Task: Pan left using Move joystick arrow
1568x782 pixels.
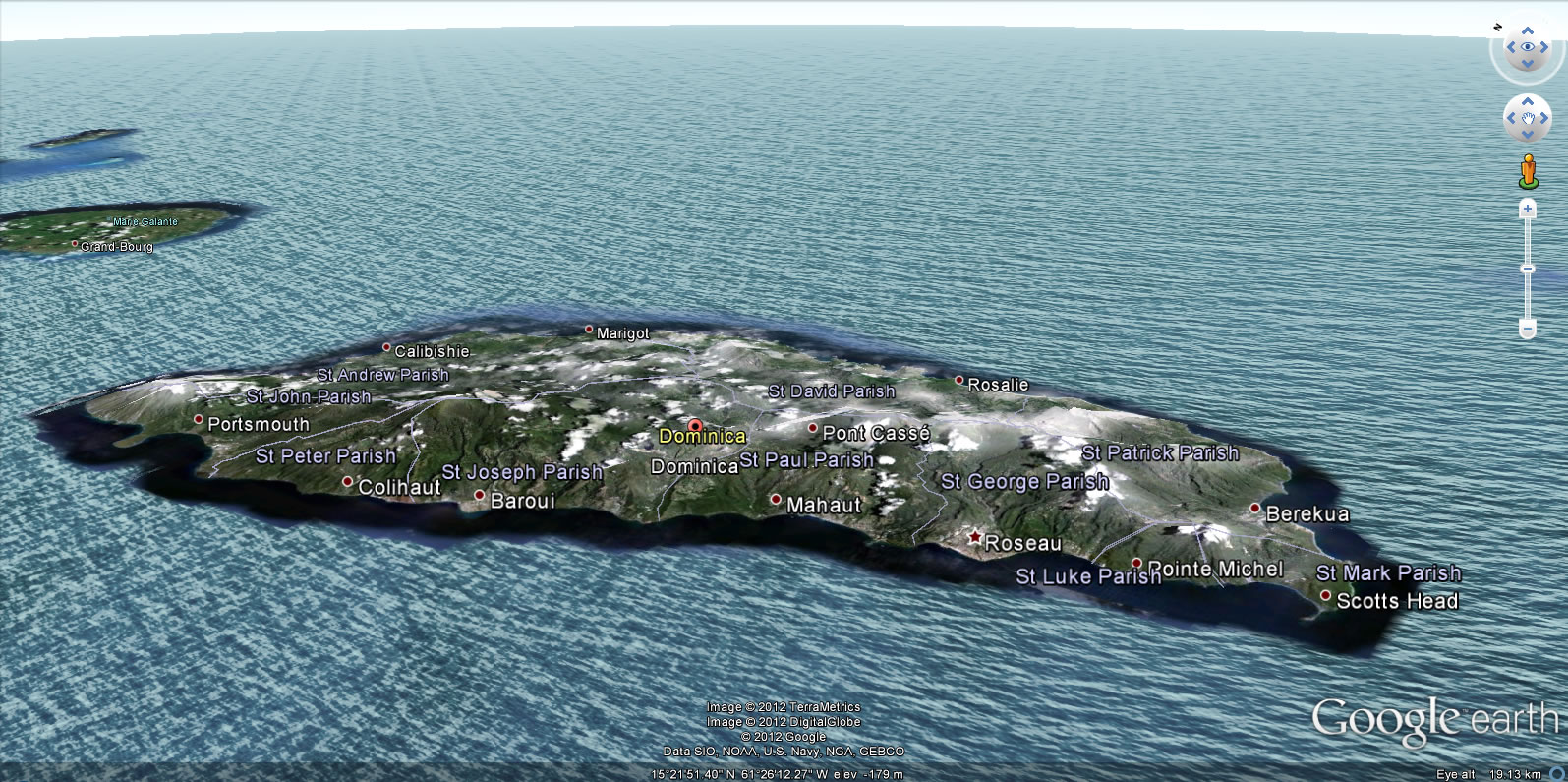Action: (1511, 118)
